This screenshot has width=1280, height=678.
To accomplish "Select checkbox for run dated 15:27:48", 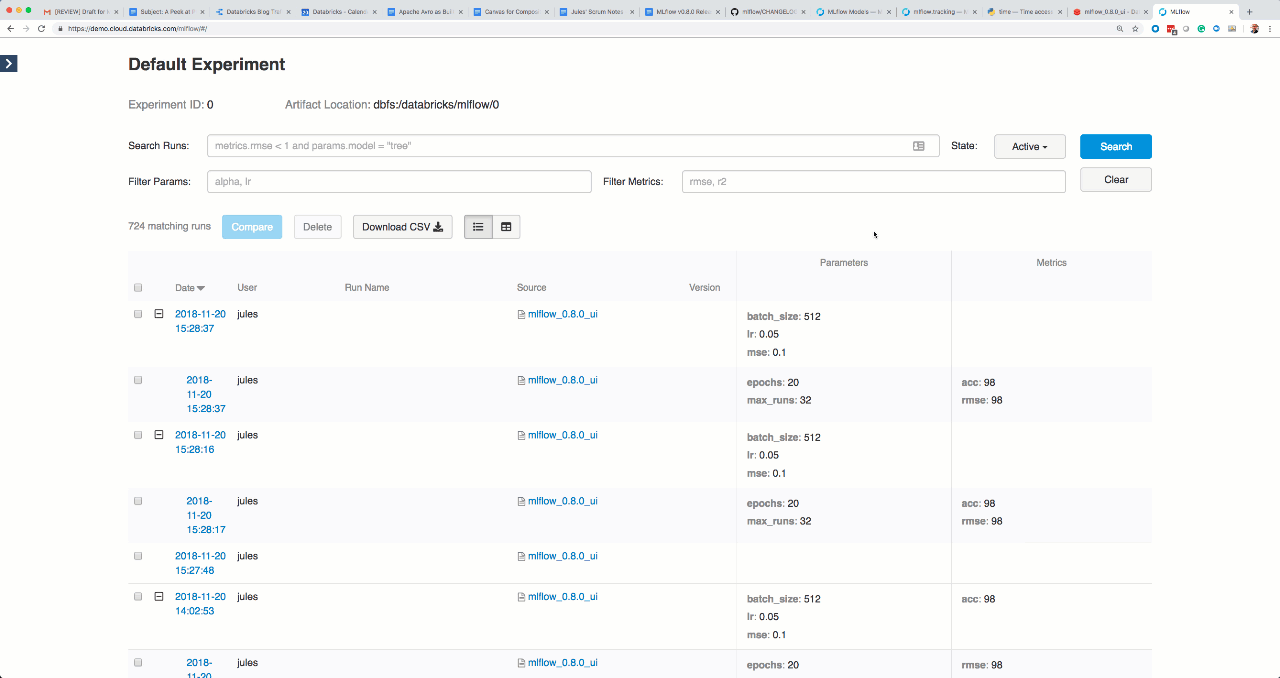I will pos(138,556).
